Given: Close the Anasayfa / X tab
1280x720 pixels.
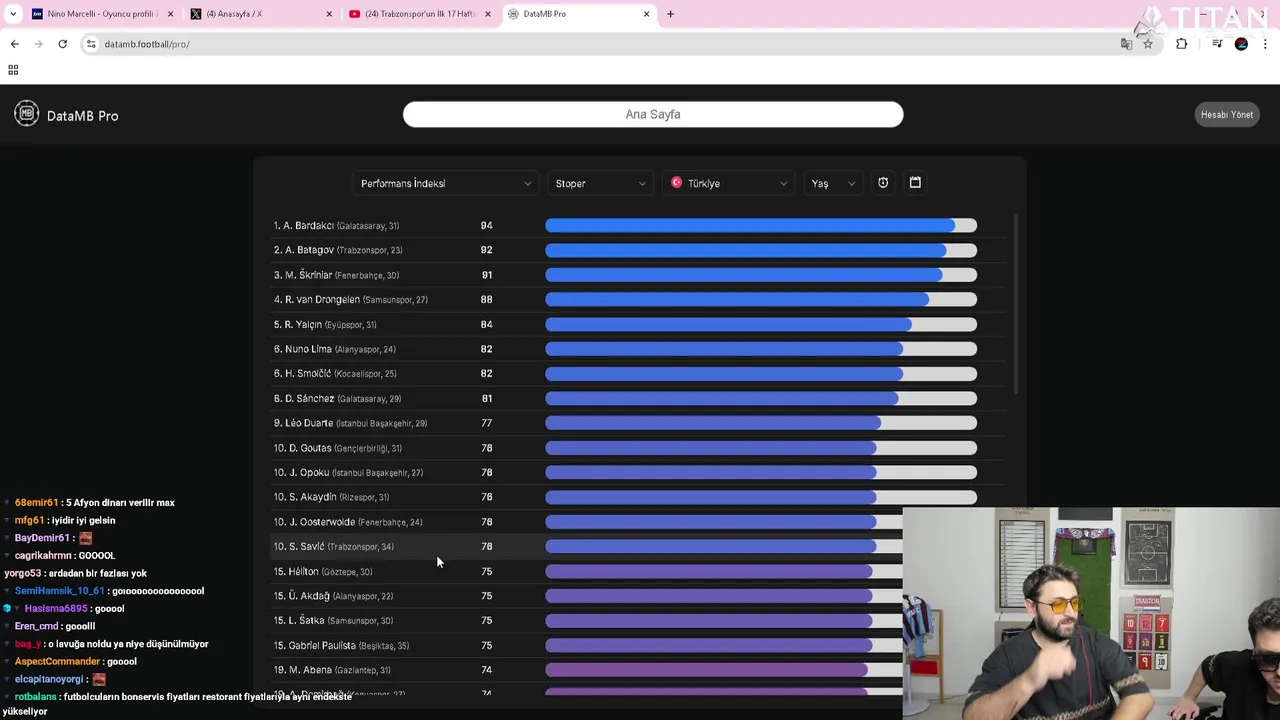Looking at the screenshot, I should 329,14.
